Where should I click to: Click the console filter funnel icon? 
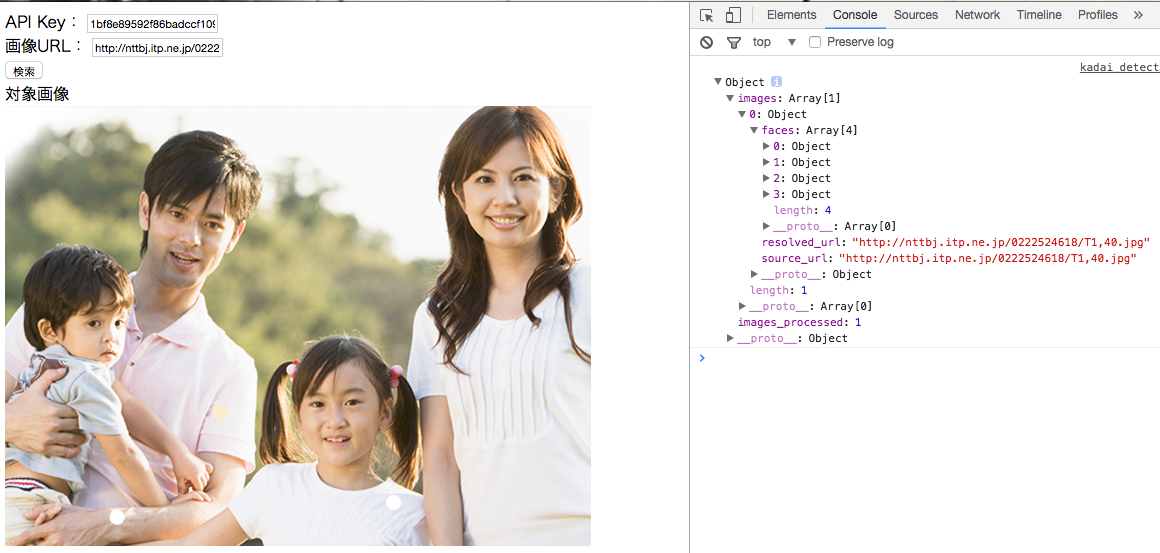coord(734,42)
